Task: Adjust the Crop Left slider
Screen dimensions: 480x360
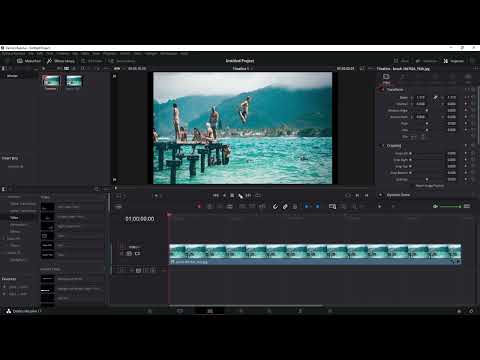Action: pyautogui.click(x=427, y=154)
